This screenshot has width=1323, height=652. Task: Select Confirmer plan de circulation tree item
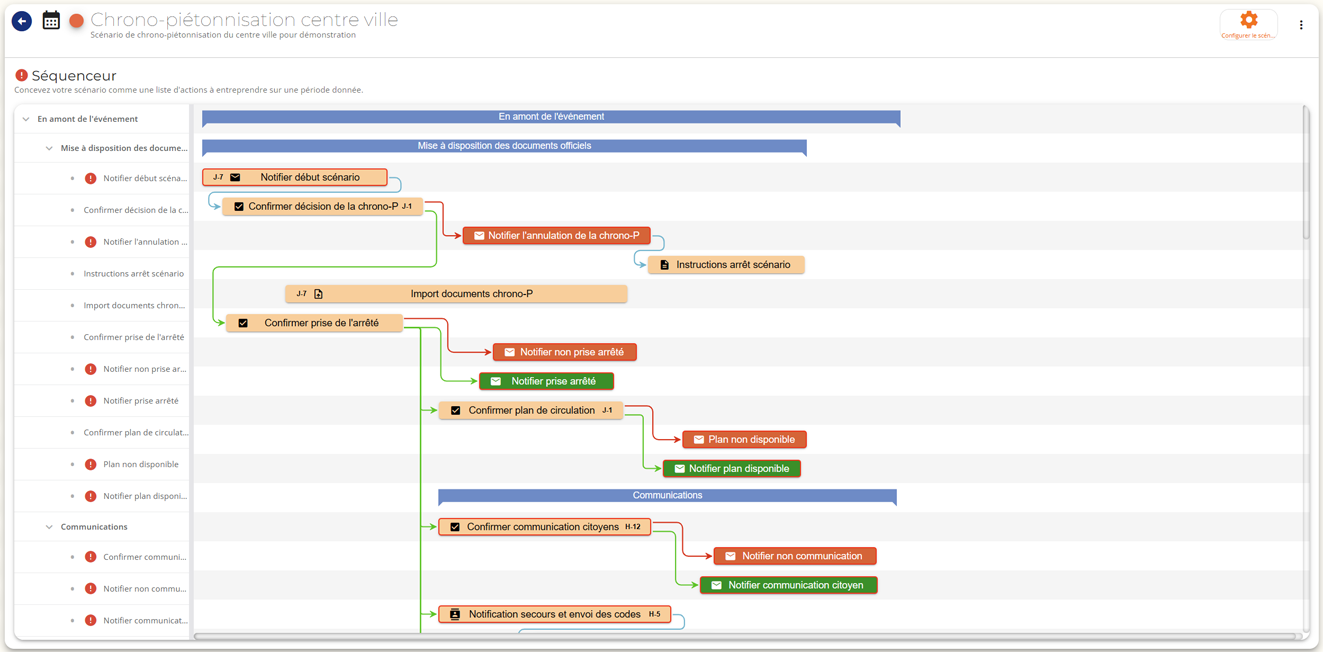pos(136,432)
